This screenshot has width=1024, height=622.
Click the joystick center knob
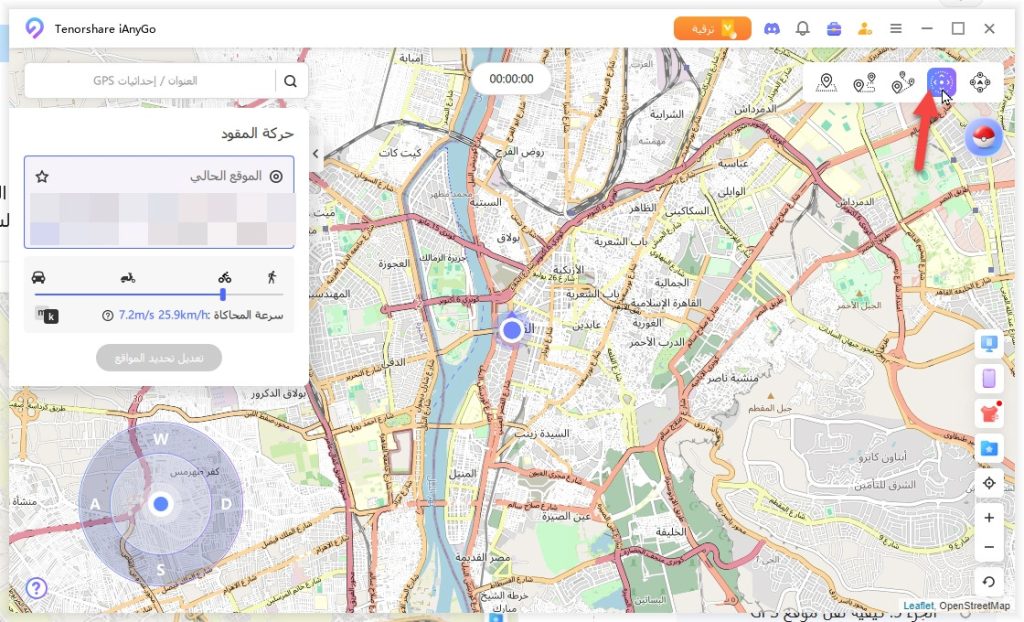[161, 504]
